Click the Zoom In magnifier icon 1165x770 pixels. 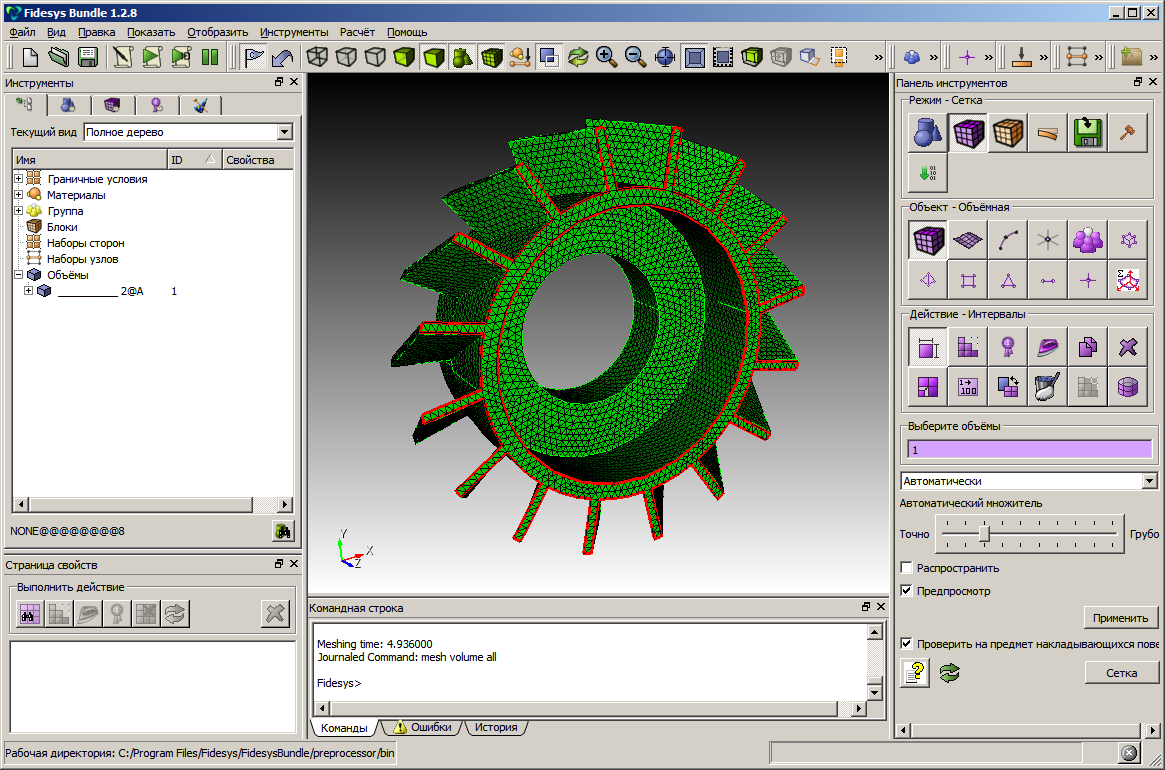coord(606,57)
